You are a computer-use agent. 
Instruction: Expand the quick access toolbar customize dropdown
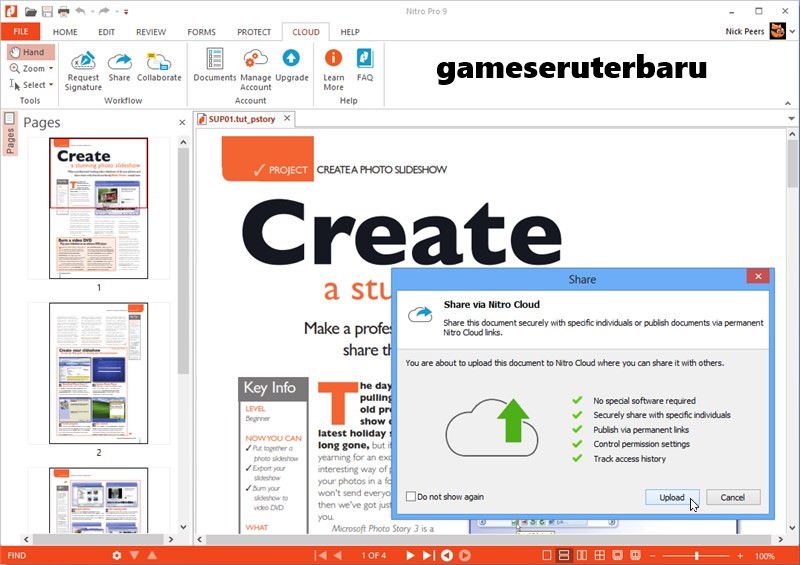coord(126,12)
